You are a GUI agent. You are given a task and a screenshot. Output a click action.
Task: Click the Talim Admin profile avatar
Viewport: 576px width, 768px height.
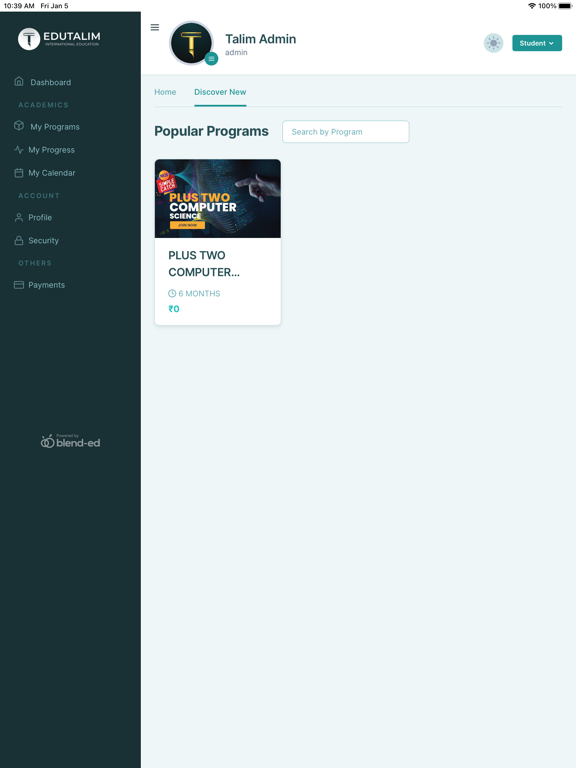pos(191,43)
